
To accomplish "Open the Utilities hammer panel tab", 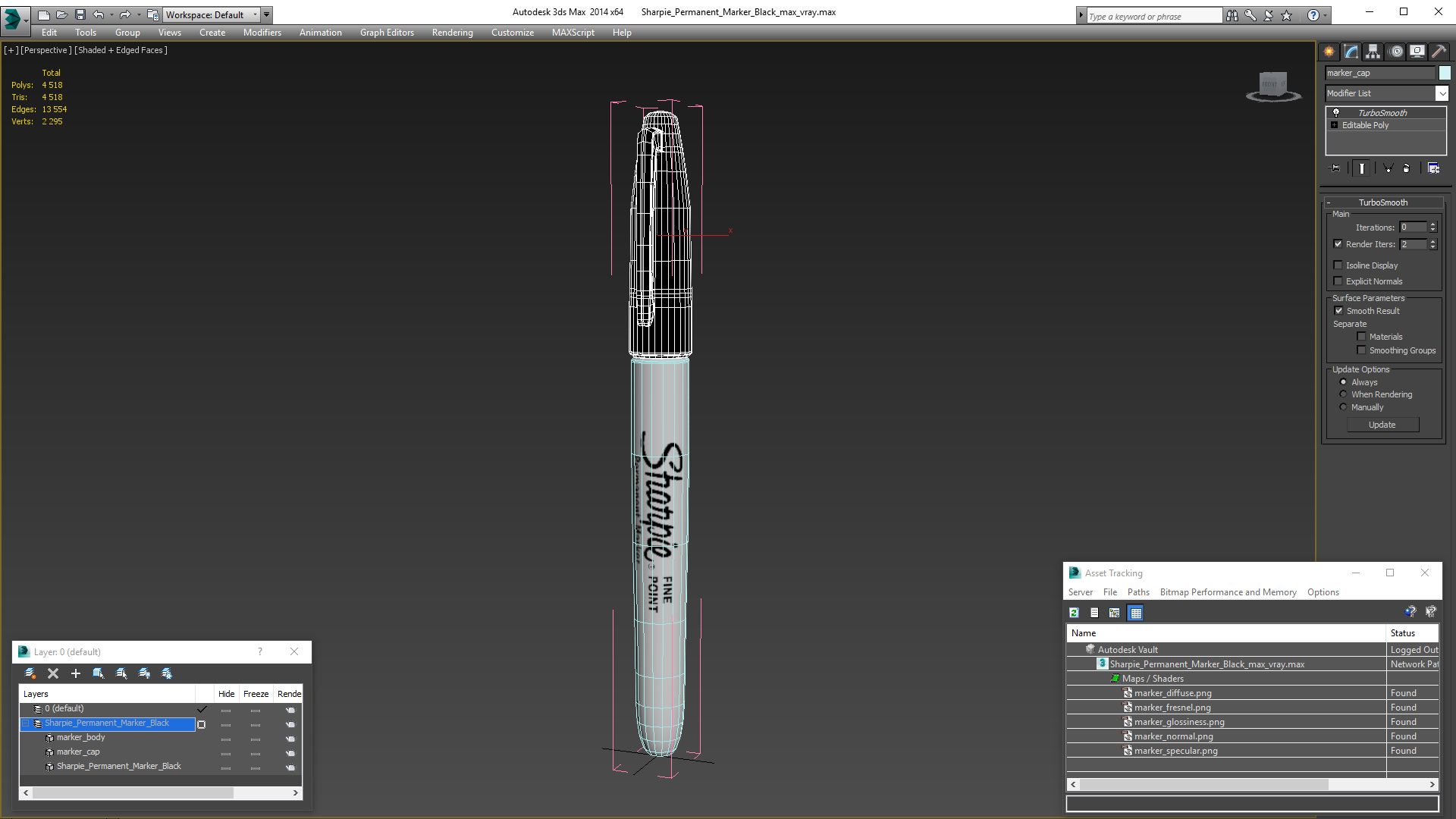I will click(1439, 52).
